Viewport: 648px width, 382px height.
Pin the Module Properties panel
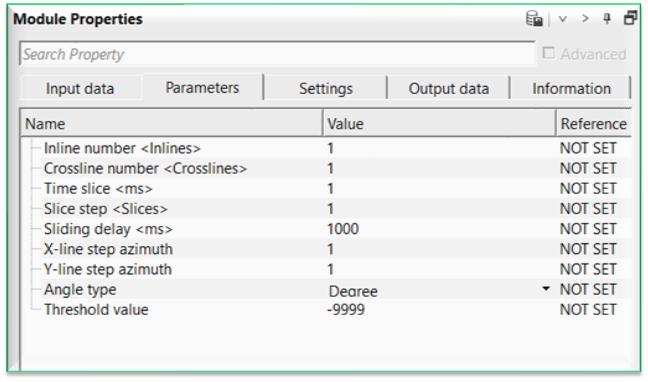607,19
